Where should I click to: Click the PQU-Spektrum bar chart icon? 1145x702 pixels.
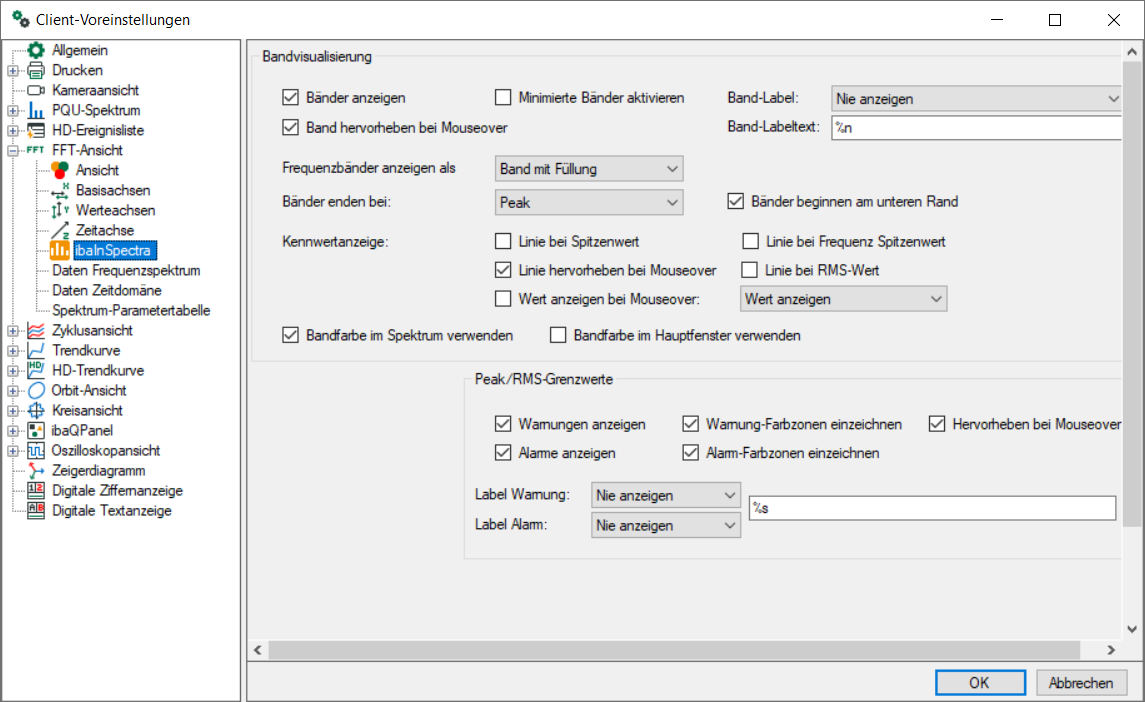(x=36, y=110)
